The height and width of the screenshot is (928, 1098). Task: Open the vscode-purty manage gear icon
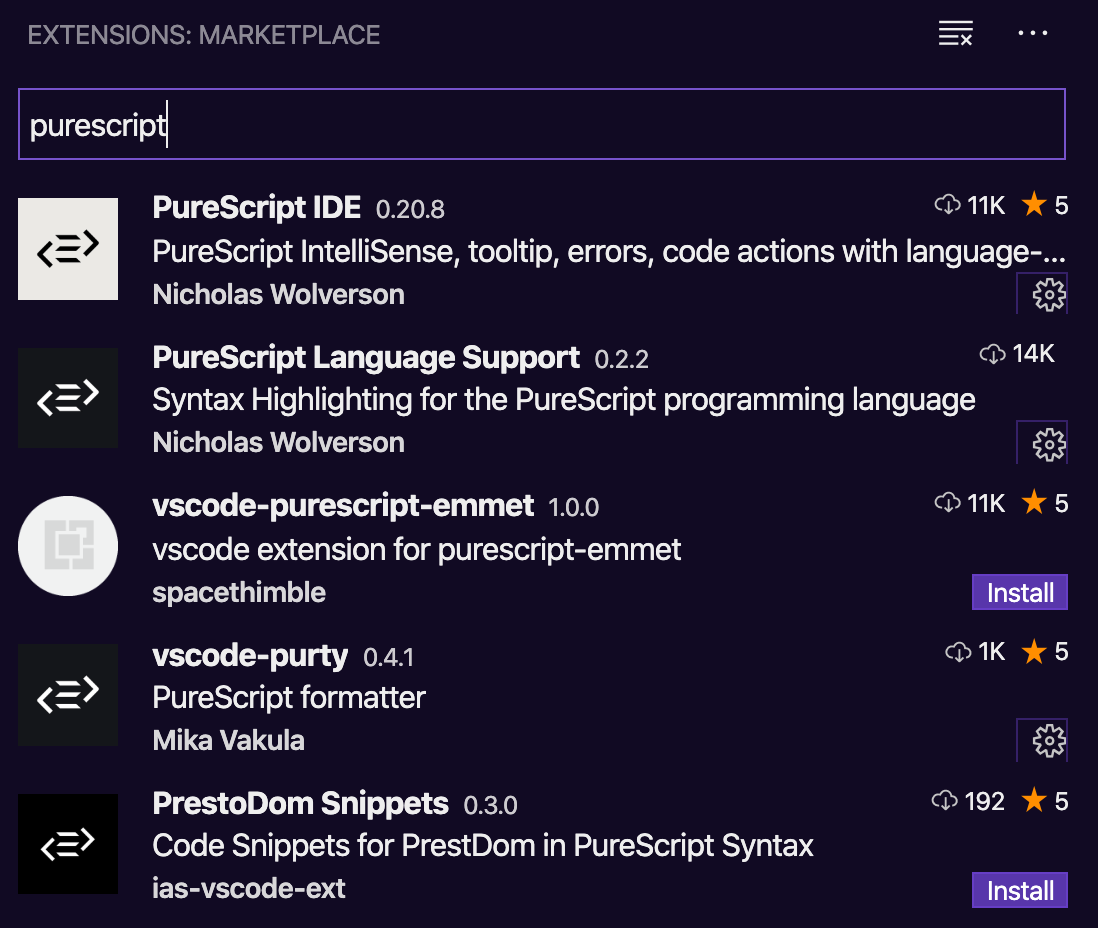click(x=1047, y=741)
